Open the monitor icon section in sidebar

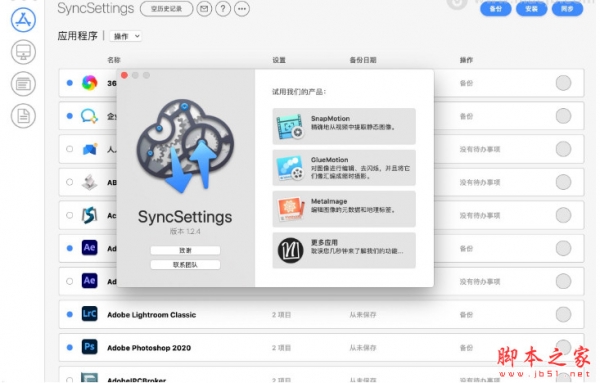point(23,52)
